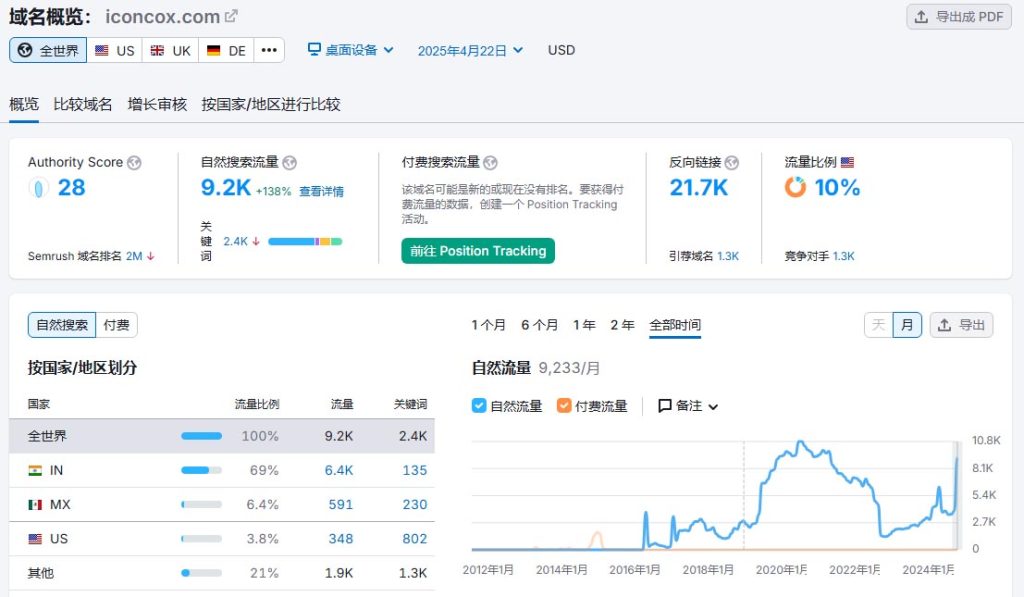The image size is (1024, 597).
Task: Click the IN traffic share bar
Action: [x=201, y=470]
